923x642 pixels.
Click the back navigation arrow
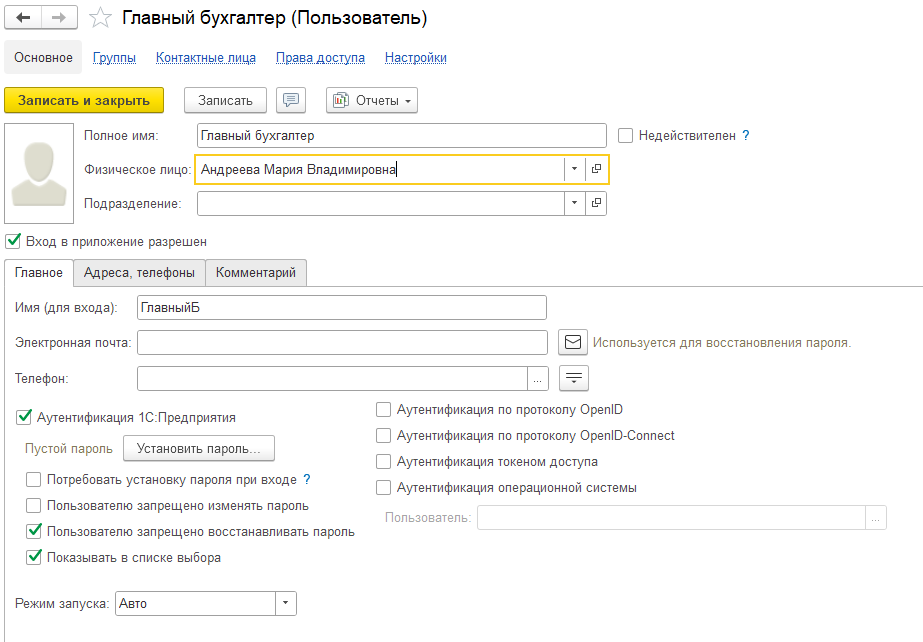click(x=23, y=18)
